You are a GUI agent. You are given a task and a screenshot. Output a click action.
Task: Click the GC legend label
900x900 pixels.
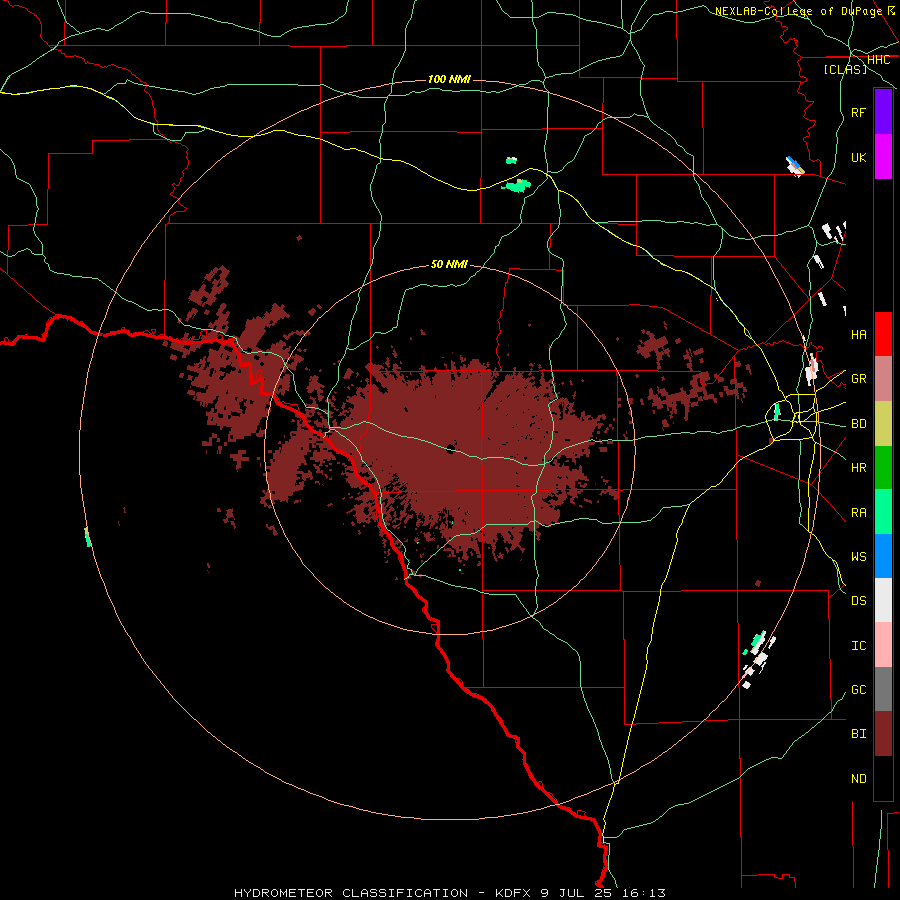point(858,689)
